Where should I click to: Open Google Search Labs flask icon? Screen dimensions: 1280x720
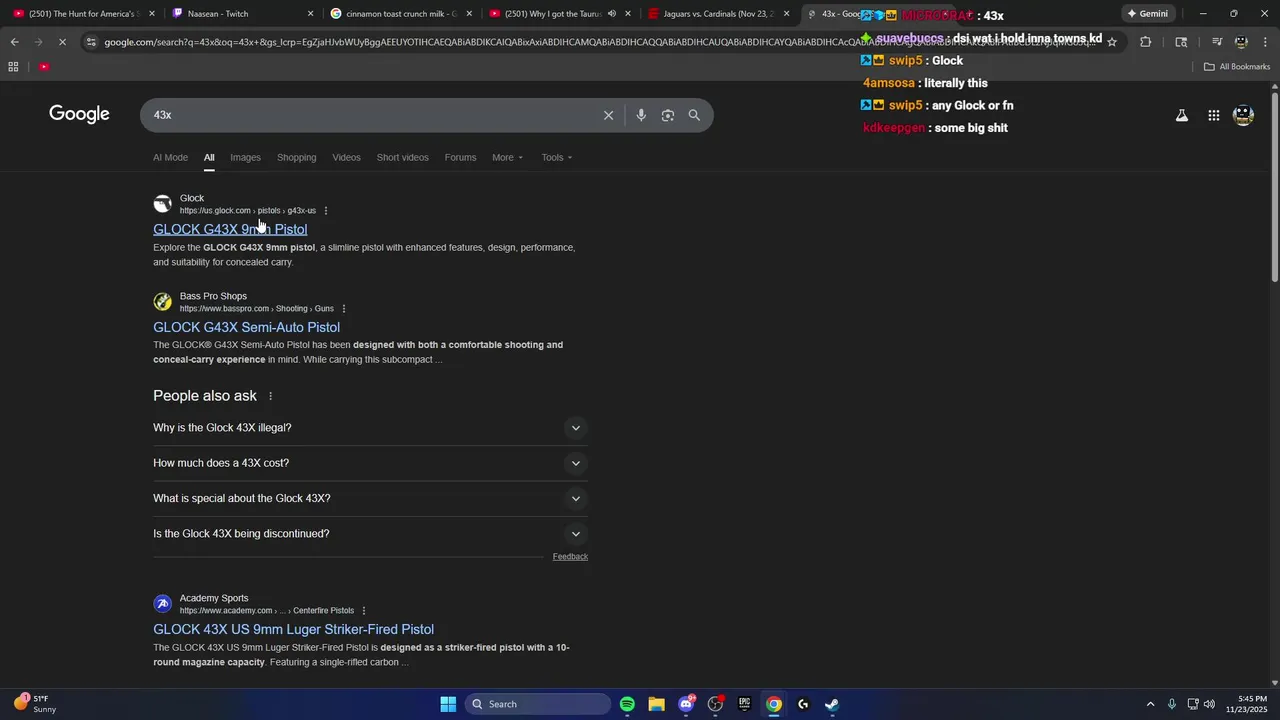pos(1182,115)
